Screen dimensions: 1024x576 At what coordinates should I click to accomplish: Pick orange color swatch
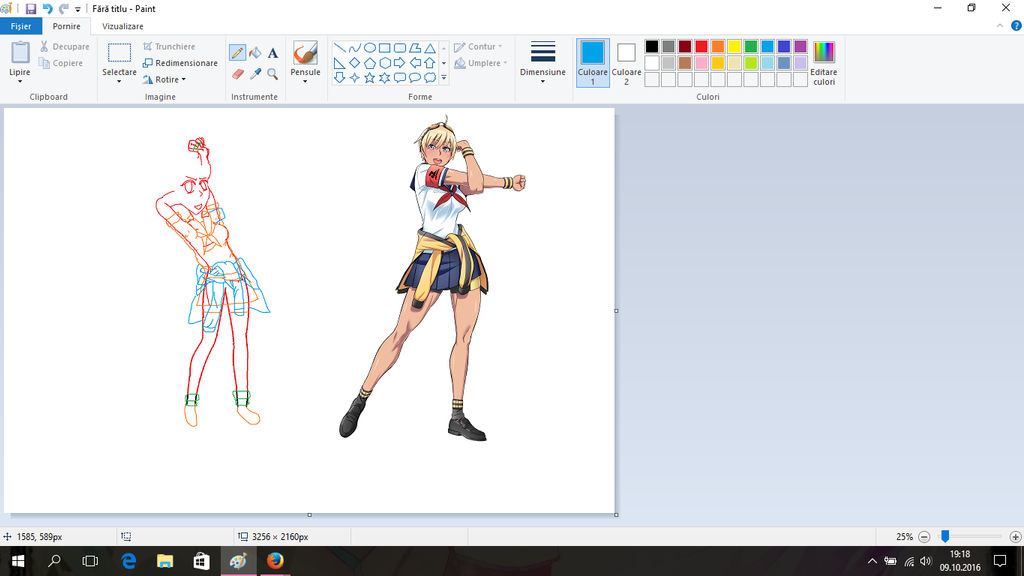pos(718,46)
